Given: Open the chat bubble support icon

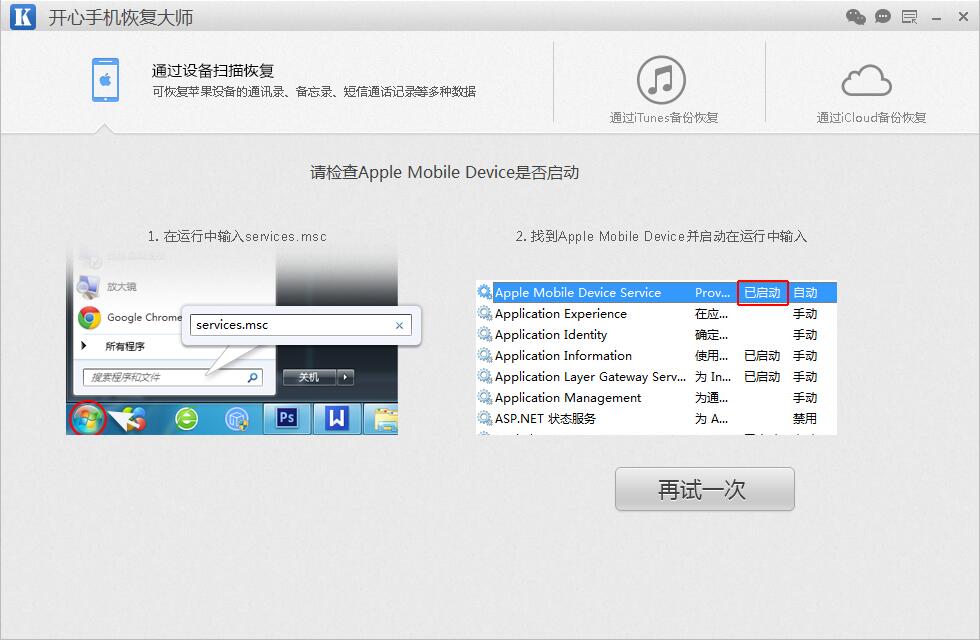Looking at the screenshot, I should tap(882, 17).
